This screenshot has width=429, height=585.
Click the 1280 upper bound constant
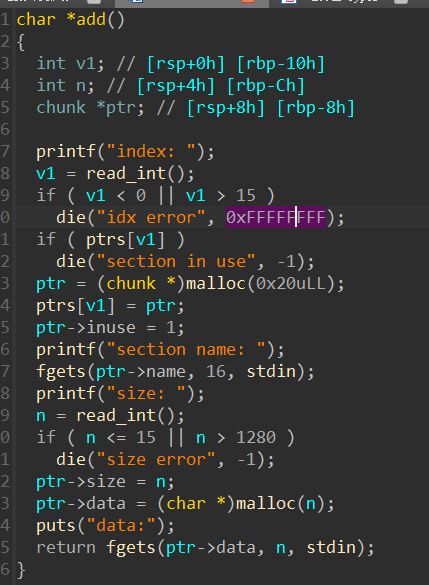(256, 437)
